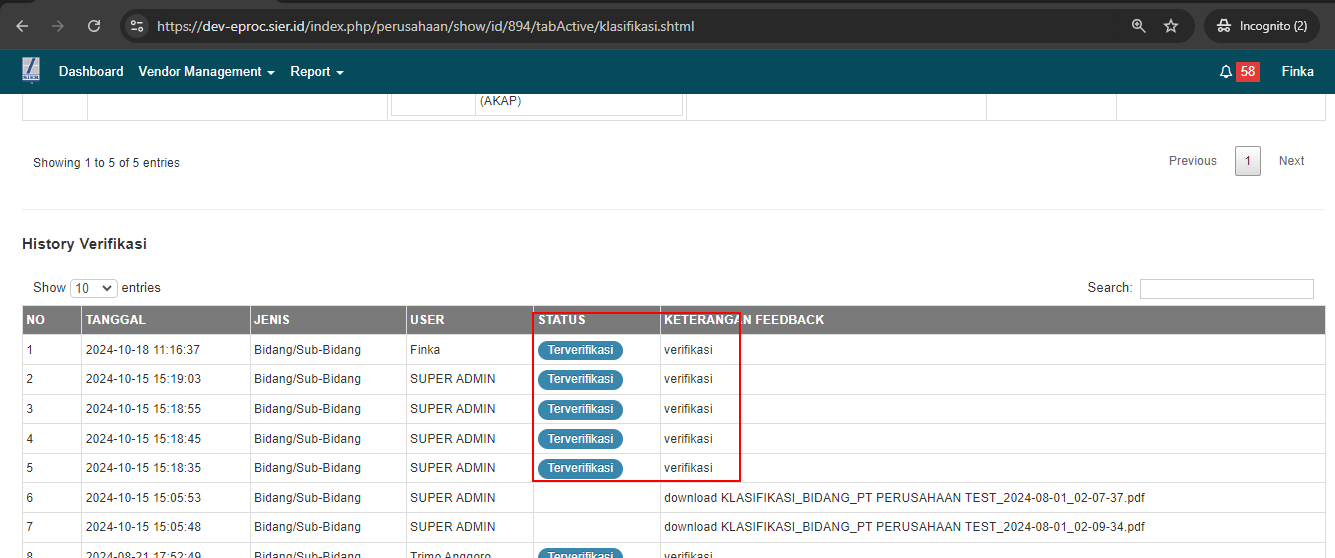Click the Previous pagination button
This screenshot has width=1335, height=558.
(1192, 161)
